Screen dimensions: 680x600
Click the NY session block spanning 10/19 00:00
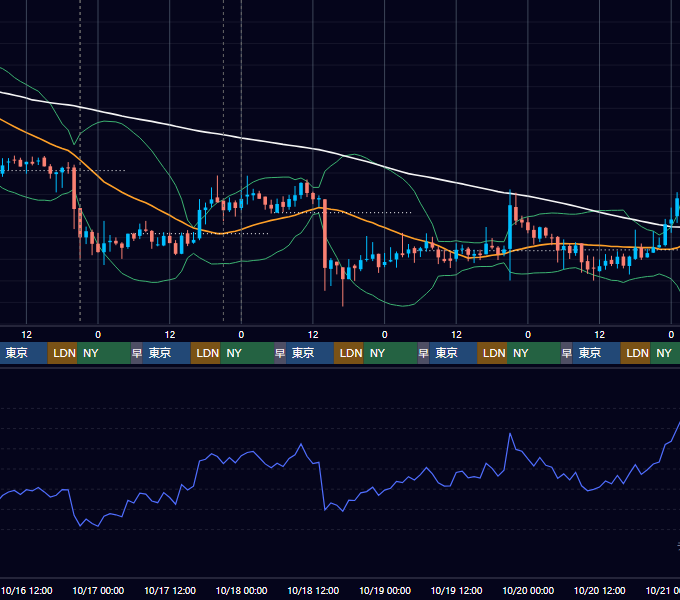click(x=390, y=353)
